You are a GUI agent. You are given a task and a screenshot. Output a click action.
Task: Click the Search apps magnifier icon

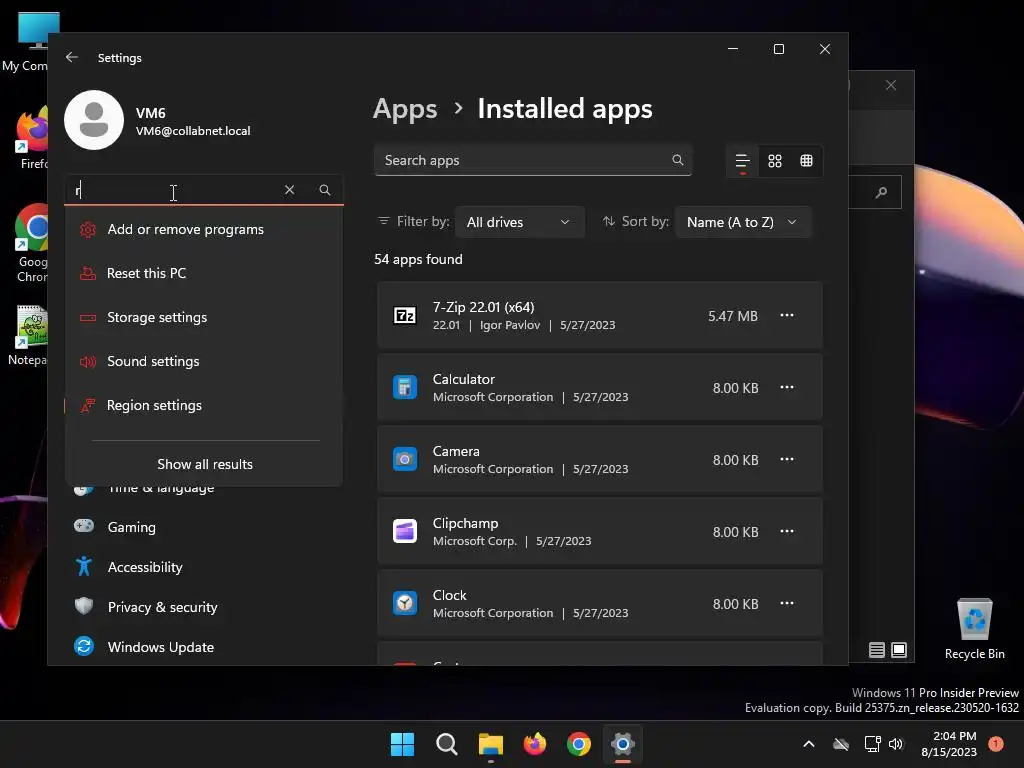point(677,160)
